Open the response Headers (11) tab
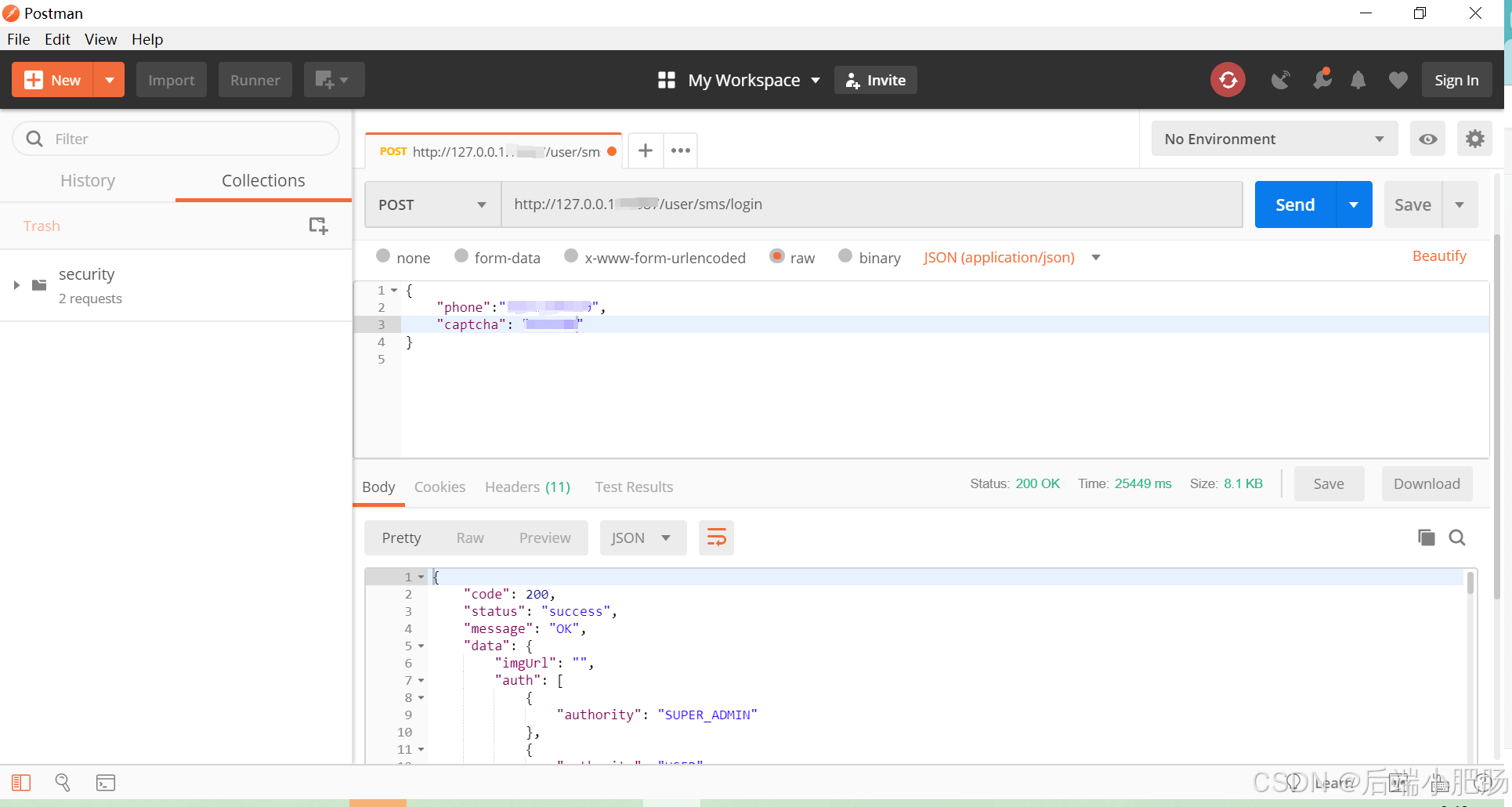This screenshot has width=1512, height=807. coord(527,487)
